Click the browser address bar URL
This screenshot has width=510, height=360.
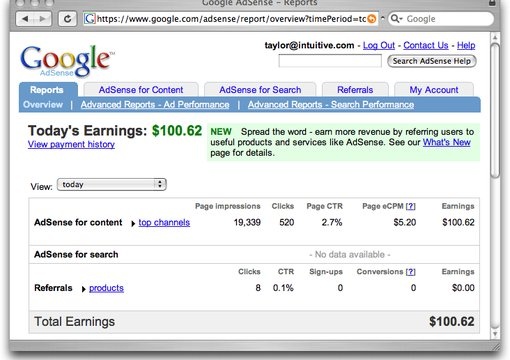231,19
